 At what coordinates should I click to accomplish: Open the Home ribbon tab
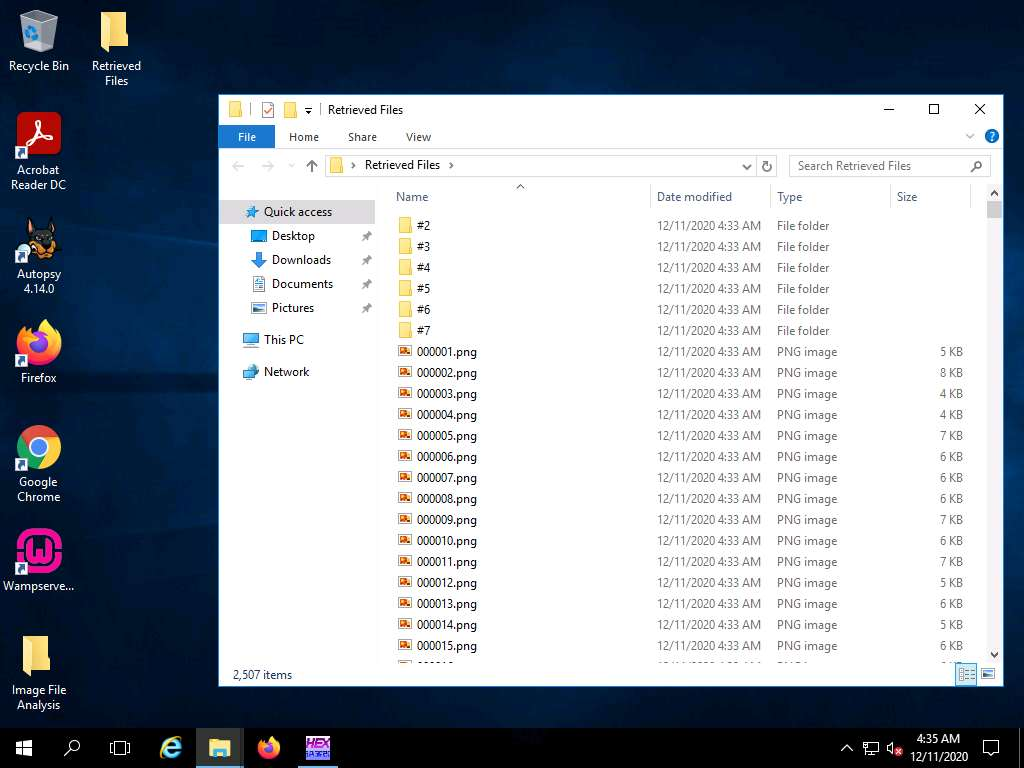(x=304, y=137)
